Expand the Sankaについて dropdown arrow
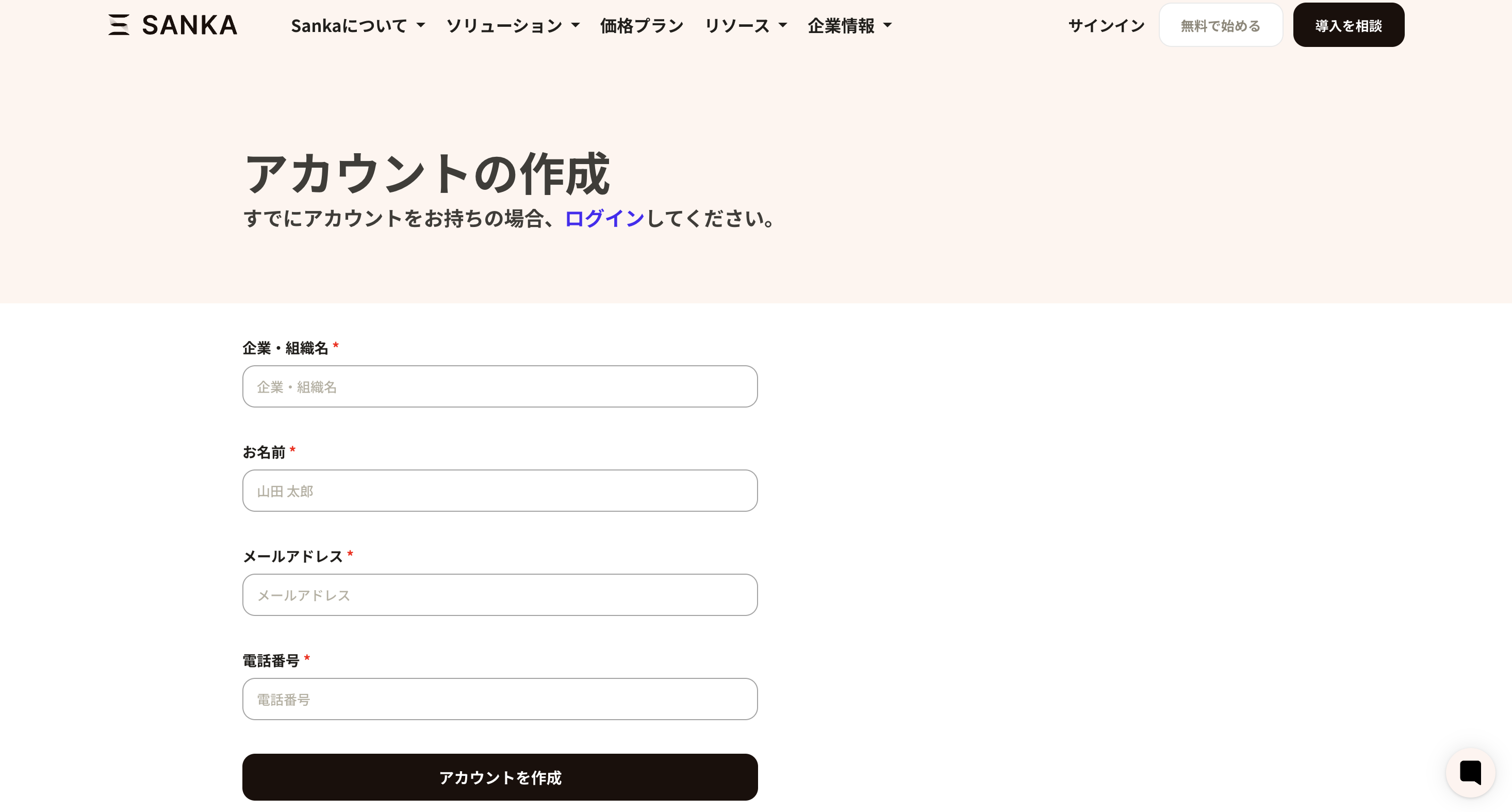Image resolution: width=1512 pixels, height=812 pixels. tap(421, 25)
